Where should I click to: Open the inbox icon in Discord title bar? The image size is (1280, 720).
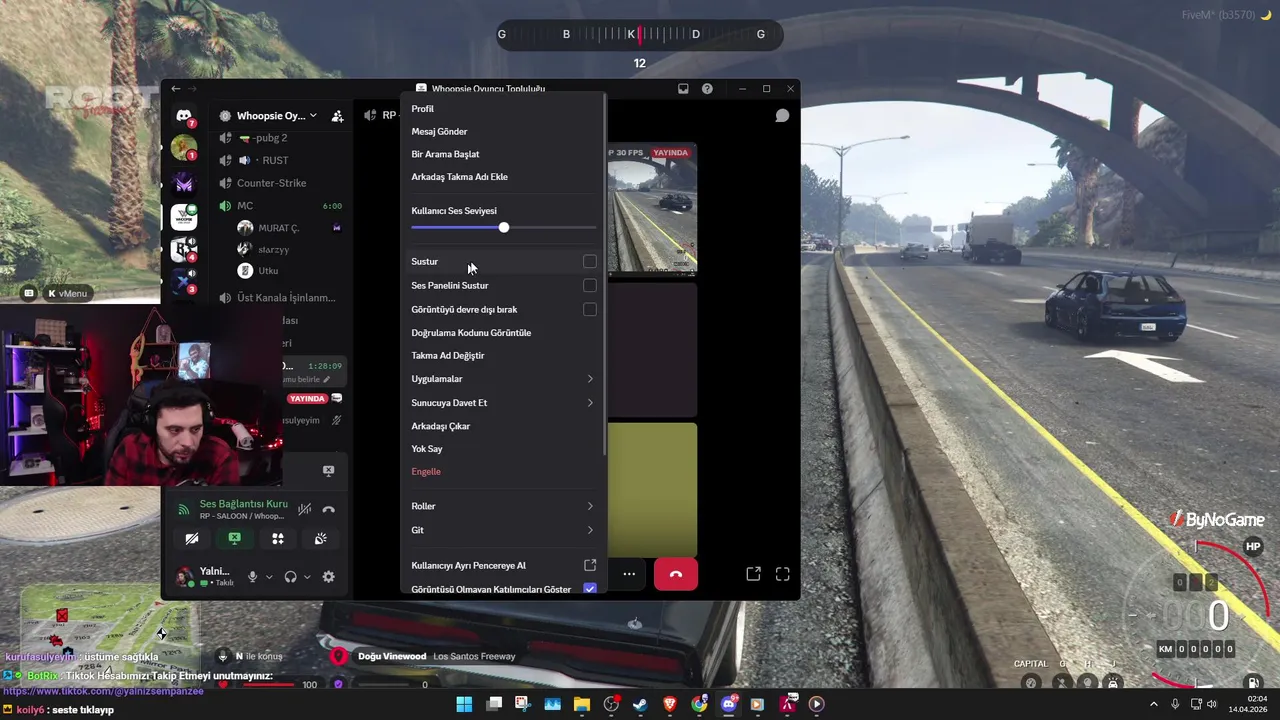tap(683, 89)
